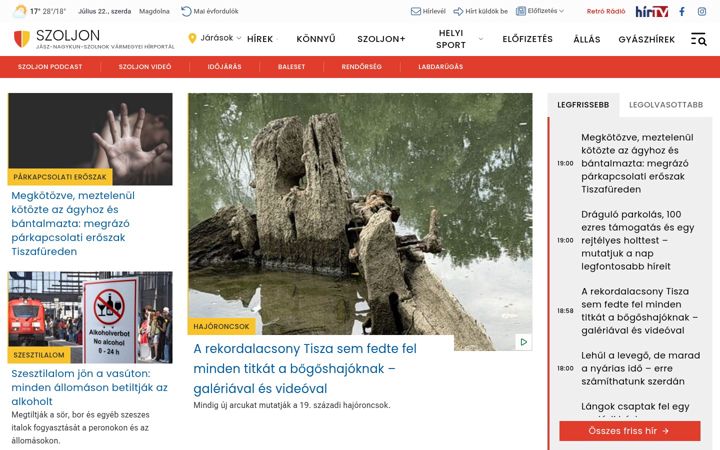720x450 pixels.
Task: Click the SZOLJON site title text
Action: coord(68,35)
